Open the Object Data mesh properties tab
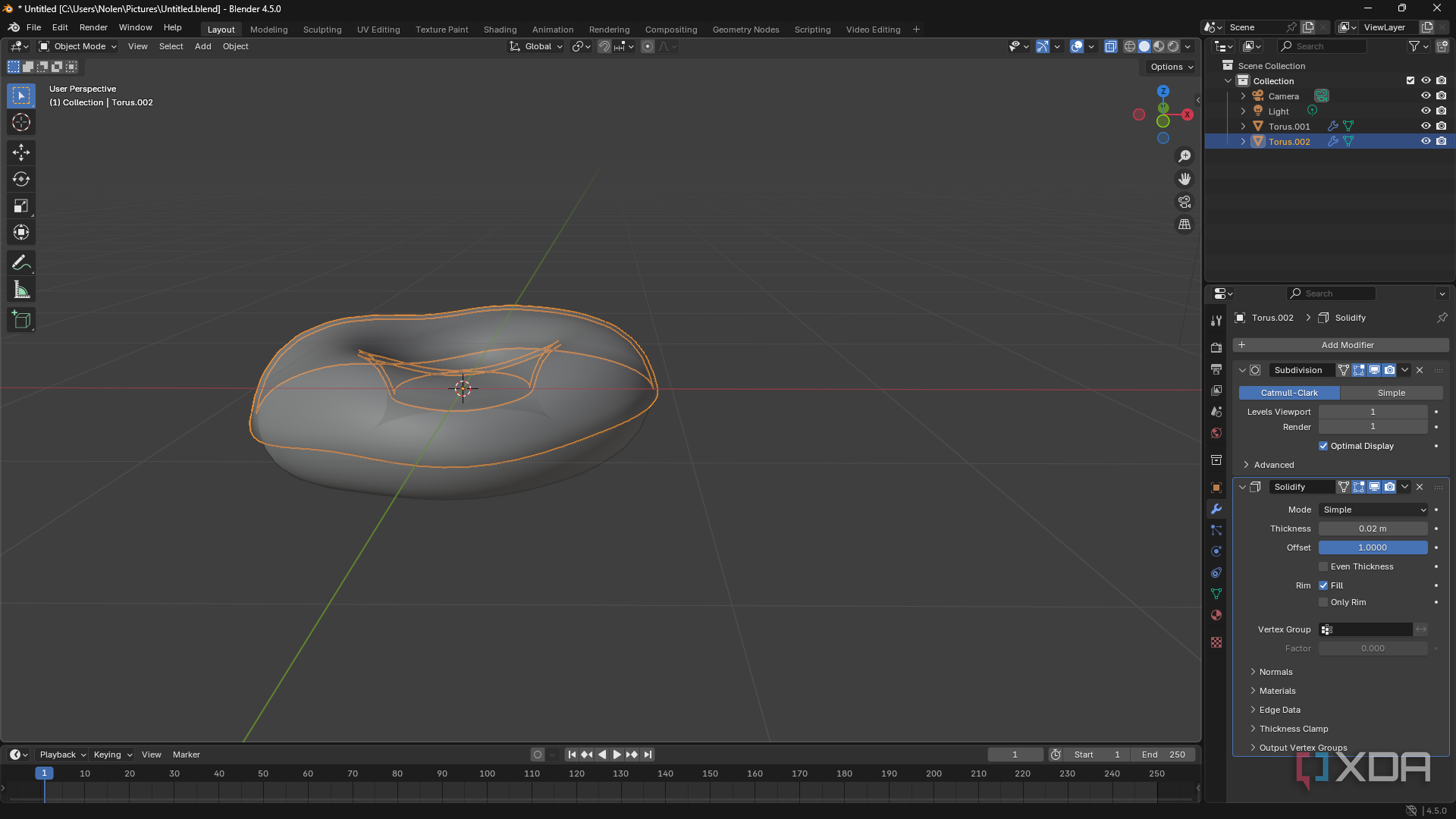 pos(1216,594)
